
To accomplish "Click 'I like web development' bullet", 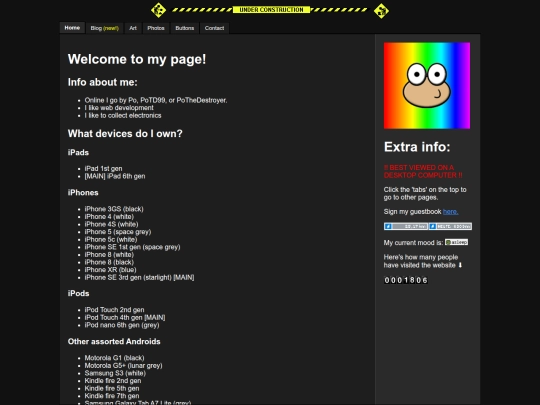I will pos(119,108).
